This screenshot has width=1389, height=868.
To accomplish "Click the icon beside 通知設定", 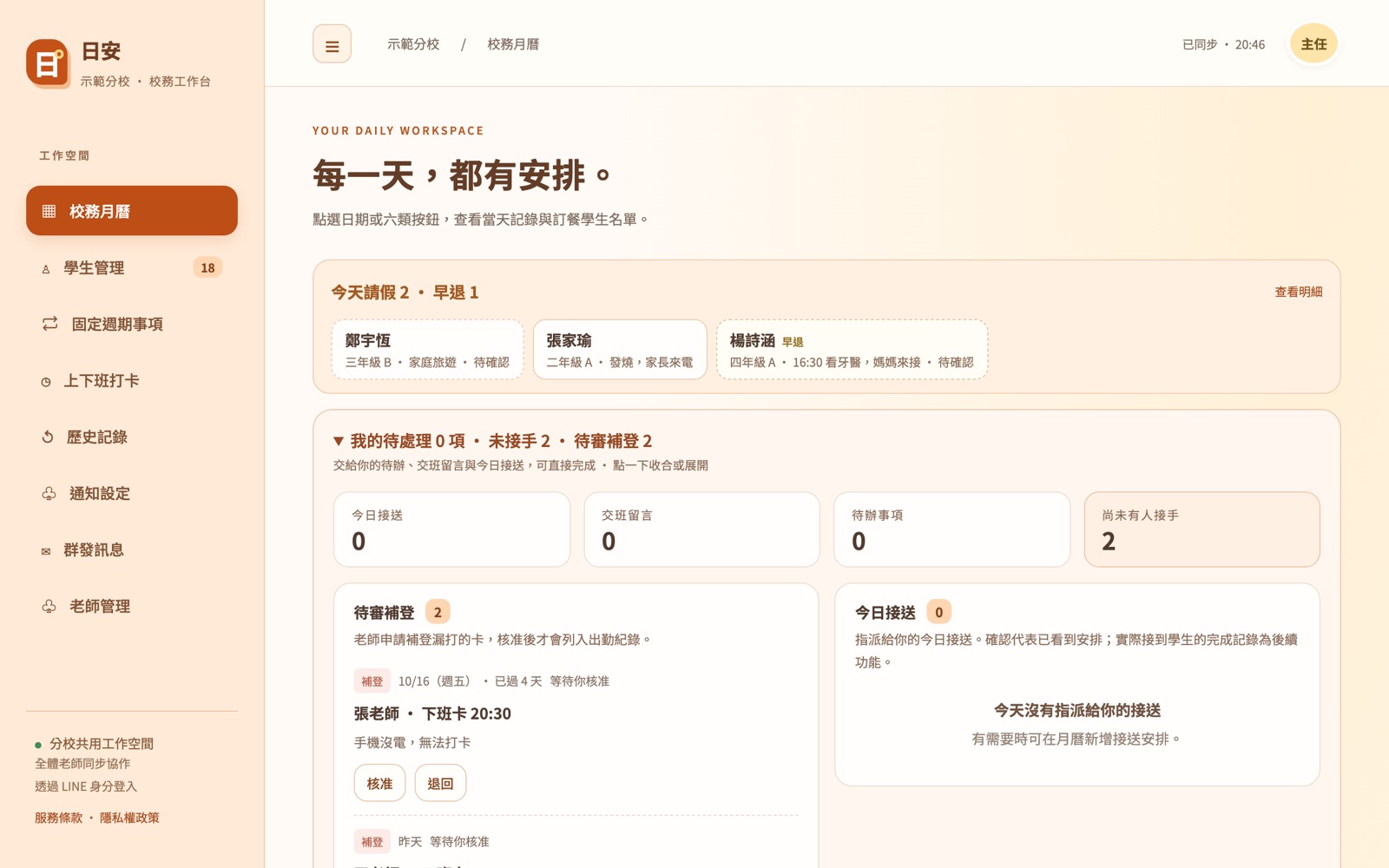I will [x=49, y=493].
